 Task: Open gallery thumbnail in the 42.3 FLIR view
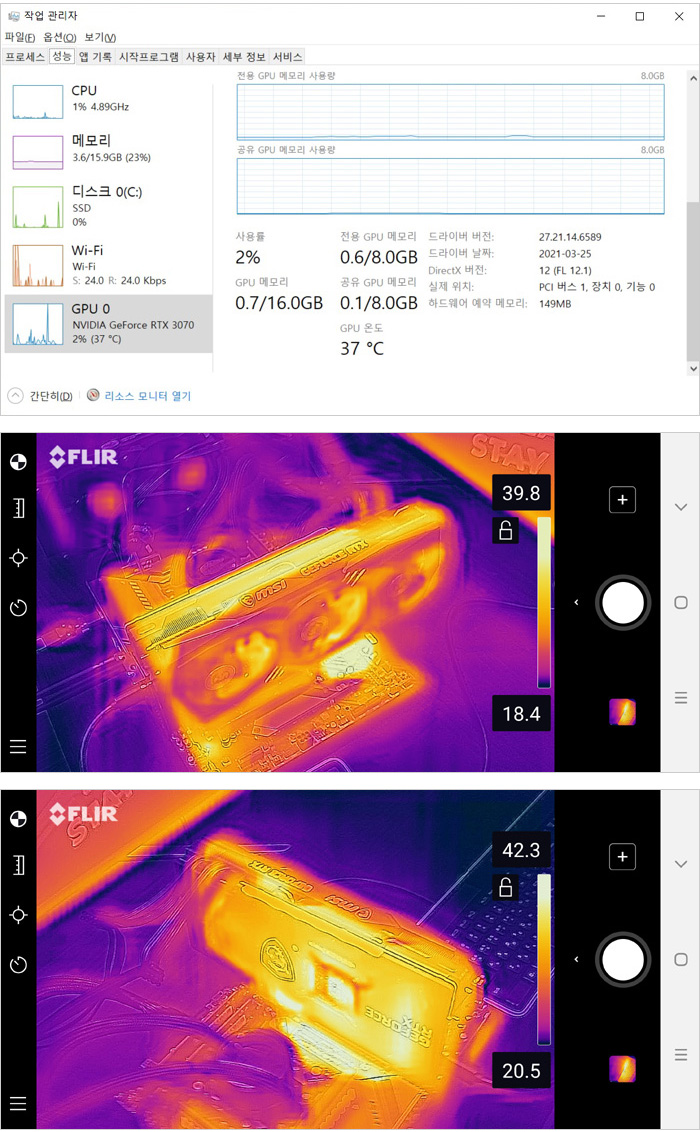622,1069
